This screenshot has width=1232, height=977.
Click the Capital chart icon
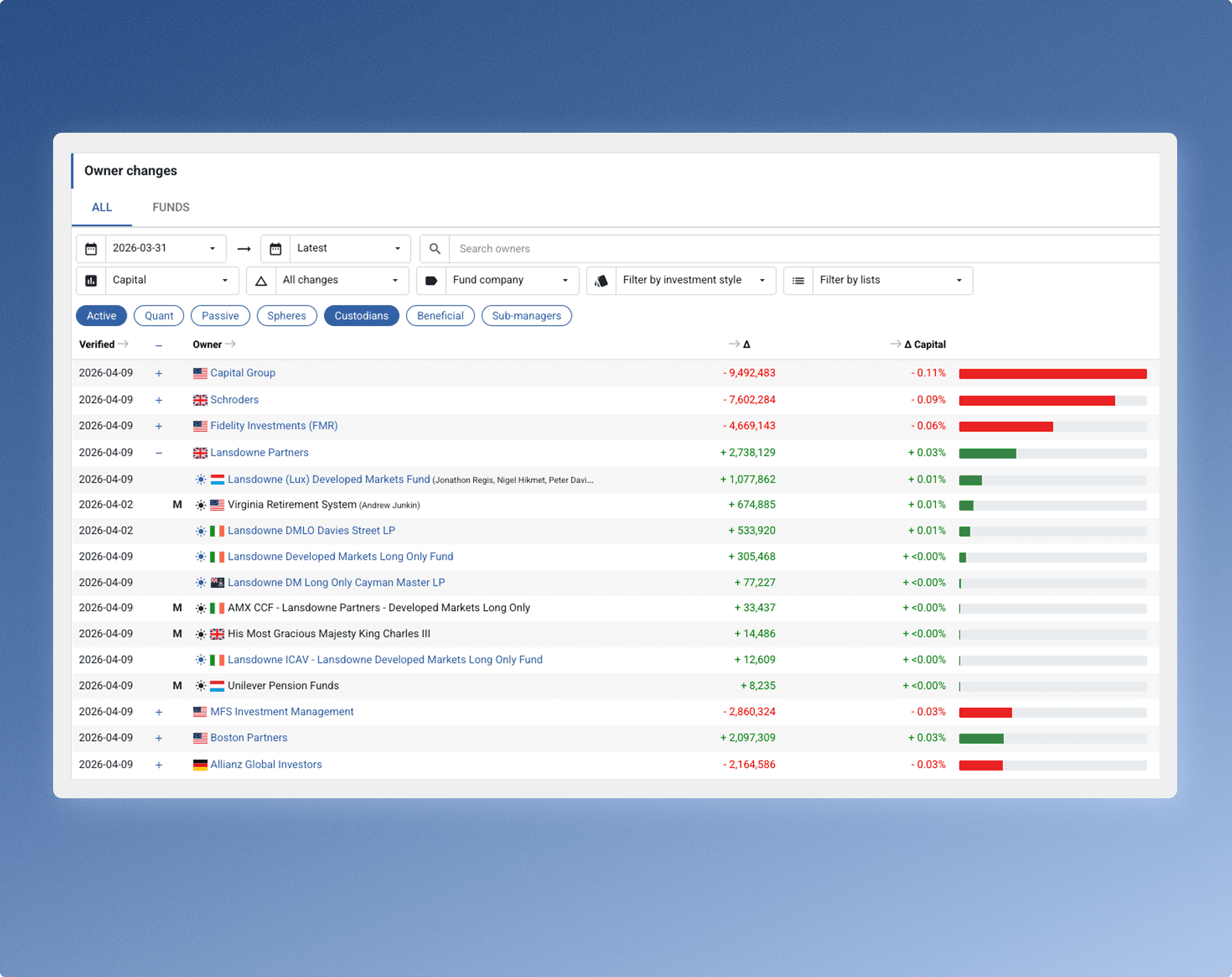91,281
